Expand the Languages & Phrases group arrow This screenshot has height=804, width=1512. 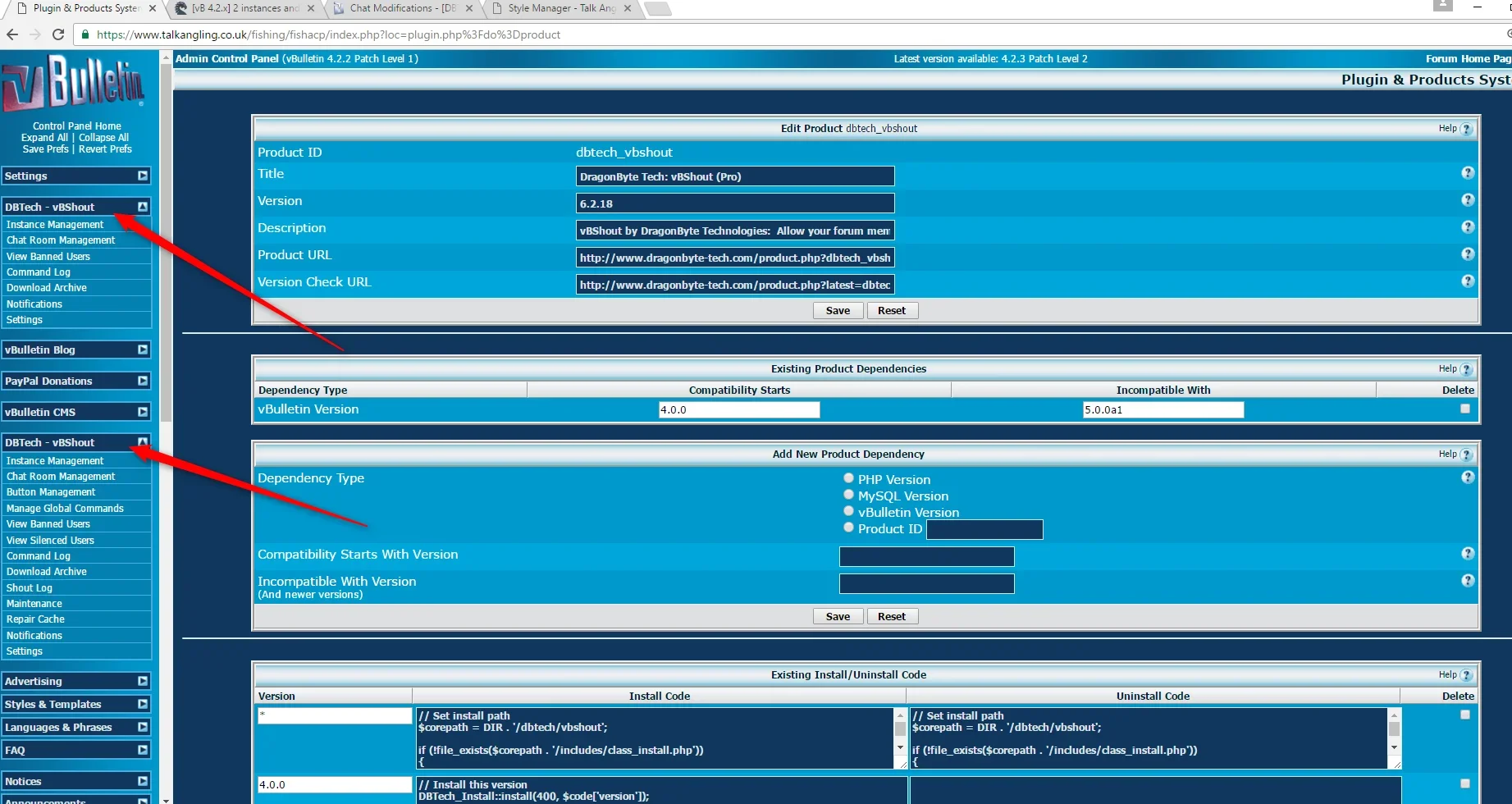[143, 727]
